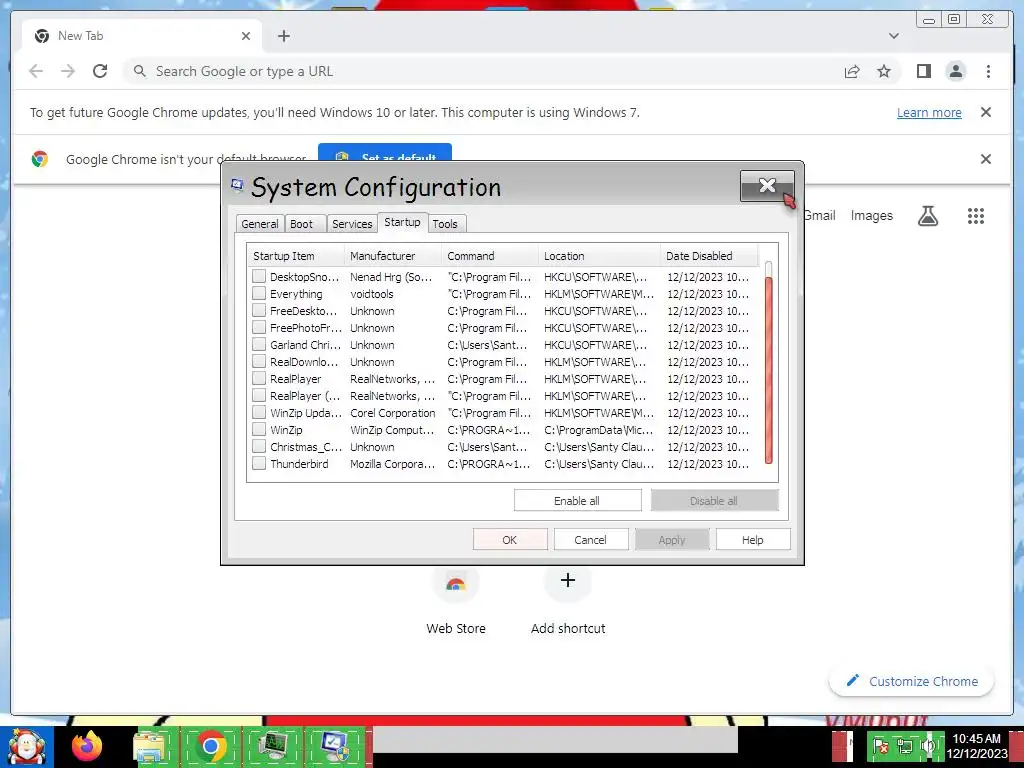The image size is (1024, 768).
Task: Switch to the Tools tab
Action: [x=445, y=223]
